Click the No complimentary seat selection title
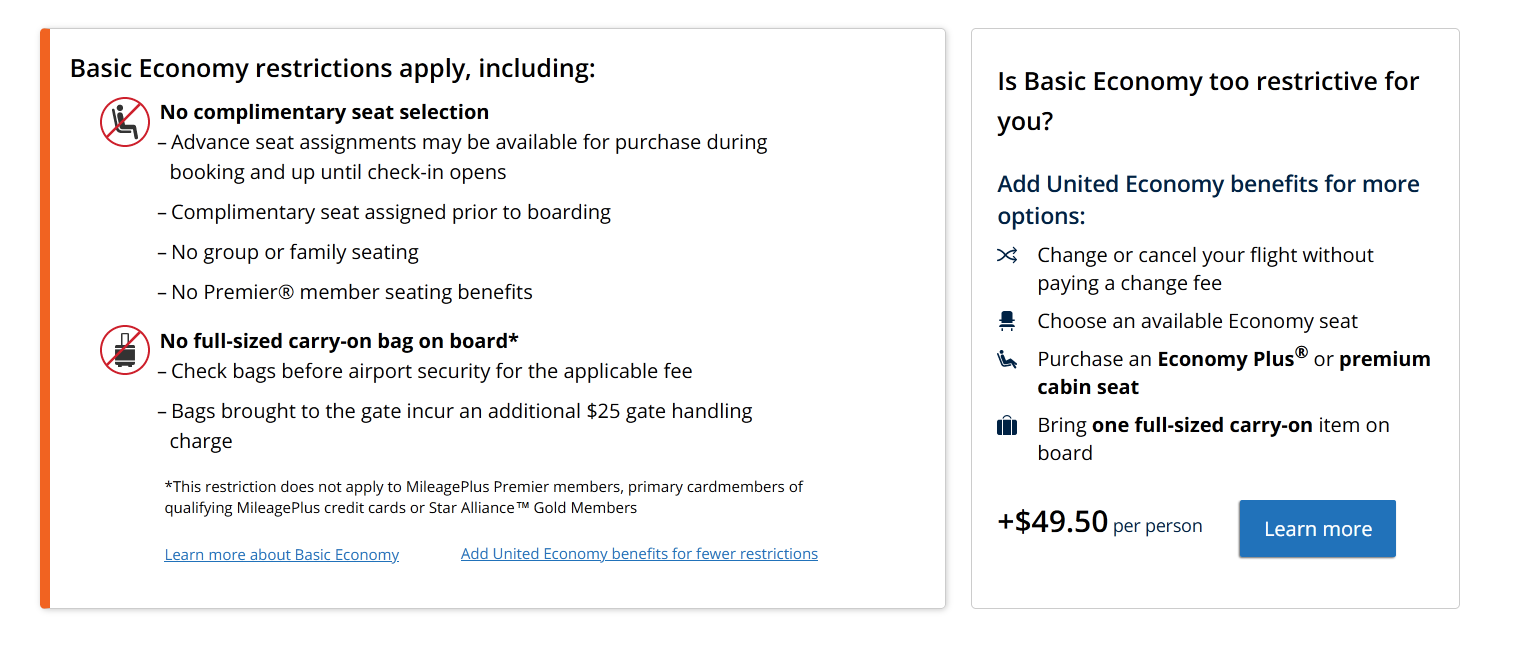The height and width of the screenshot is (647, 1515). coord(324,112)
